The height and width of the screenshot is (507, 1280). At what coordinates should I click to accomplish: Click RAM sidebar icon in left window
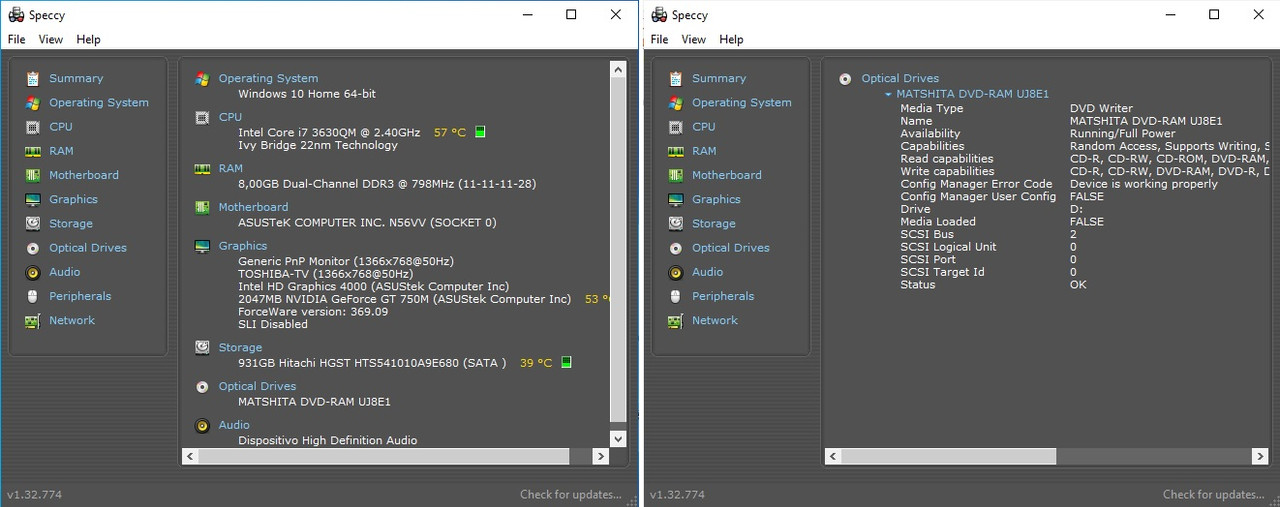[x=33, y=151]
